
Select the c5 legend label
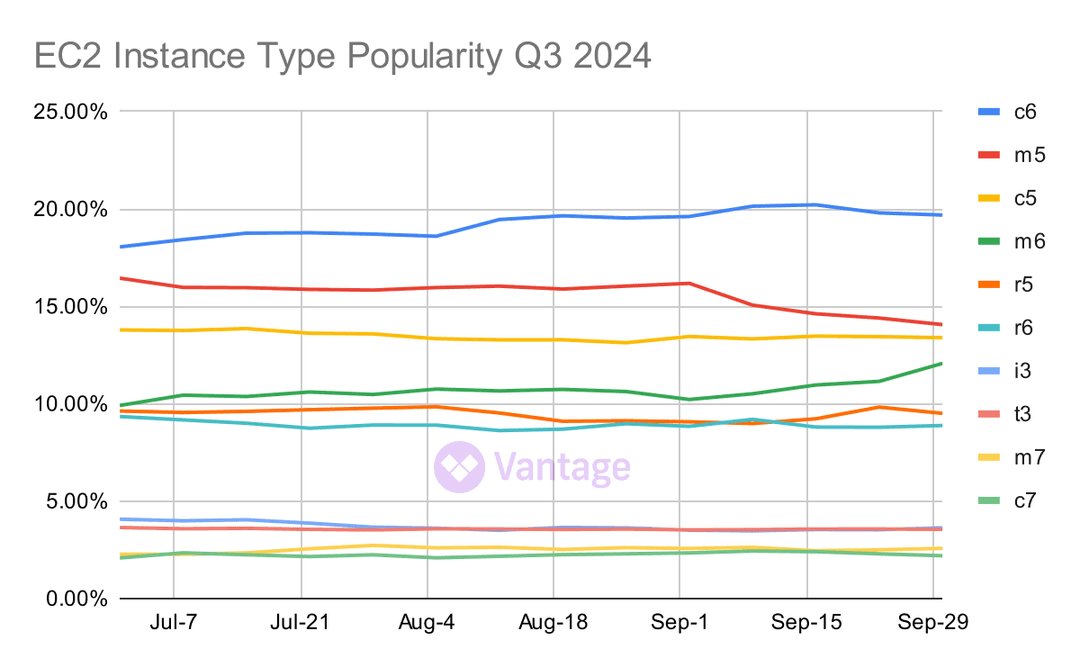1025,198
